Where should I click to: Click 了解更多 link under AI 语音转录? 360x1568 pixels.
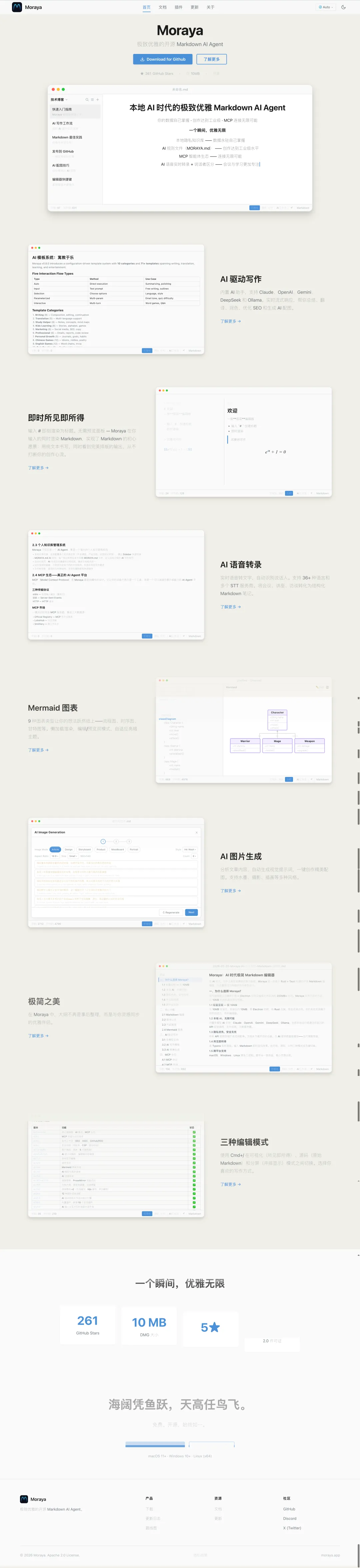230,606
